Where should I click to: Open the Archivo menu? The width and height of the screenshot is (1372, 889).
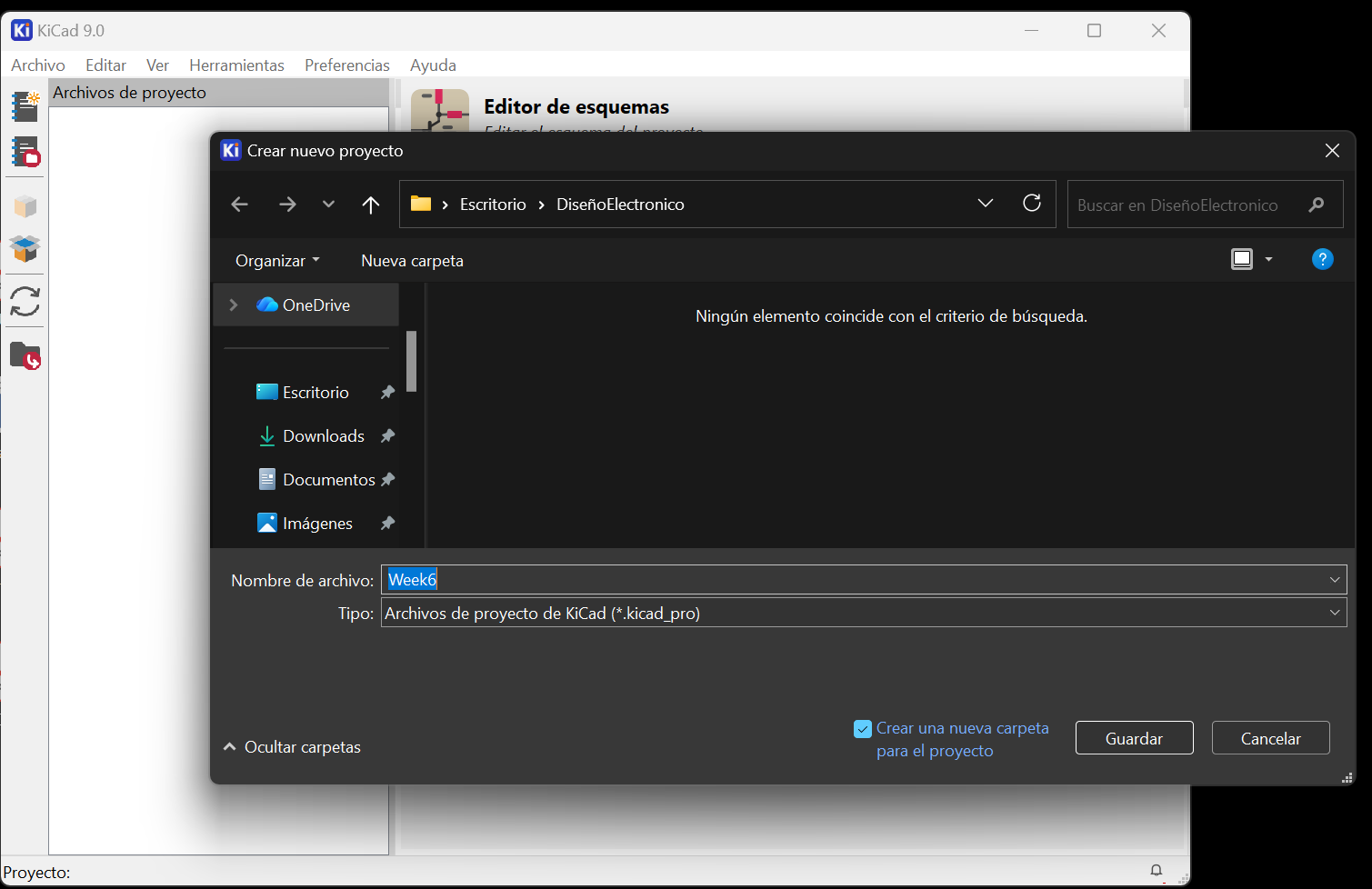(x=38, y=65)
